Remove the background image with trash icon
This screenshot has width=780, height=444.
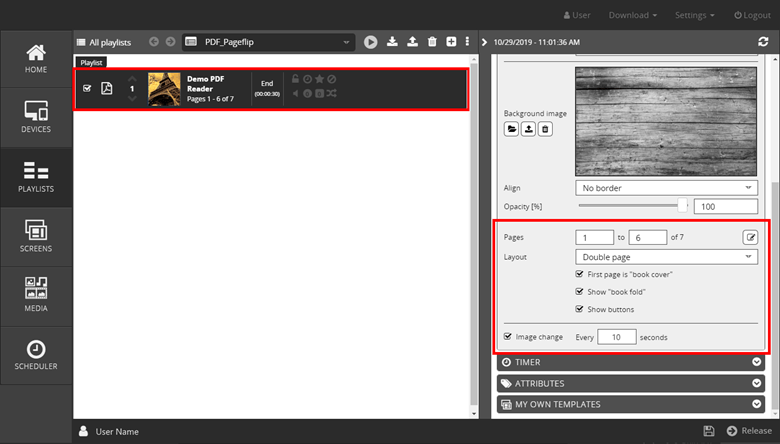[x=545, y=129]
